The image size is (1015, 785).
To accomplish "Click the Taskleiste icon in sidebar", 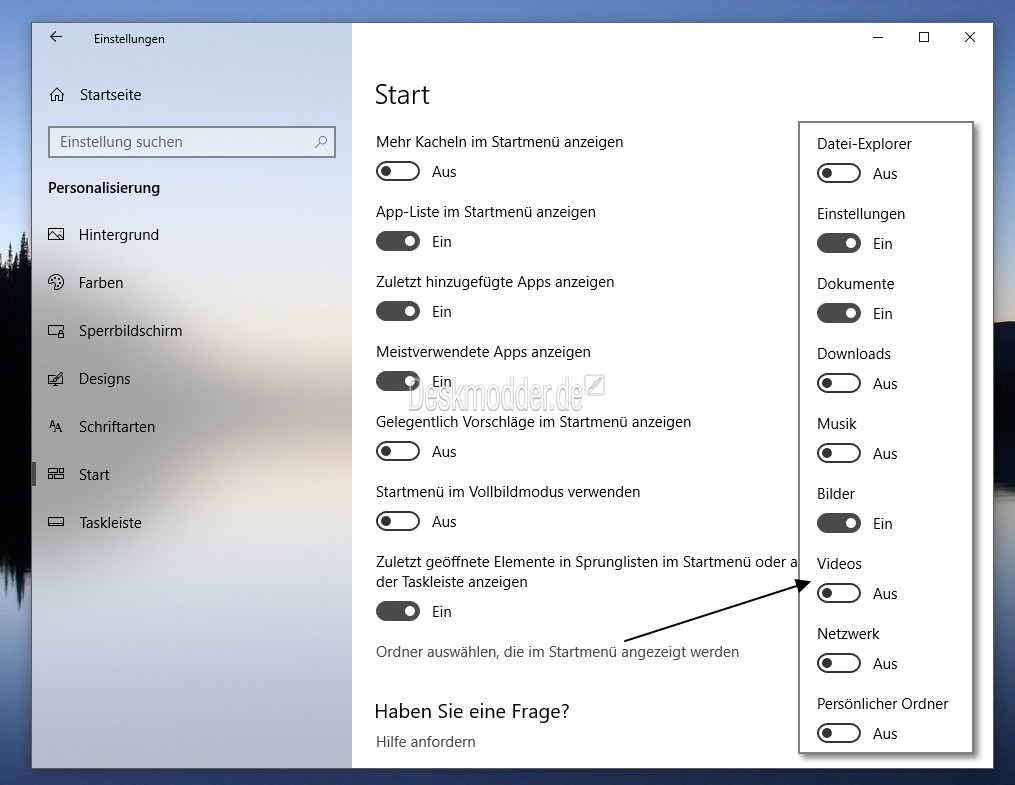I will [56, 522].
